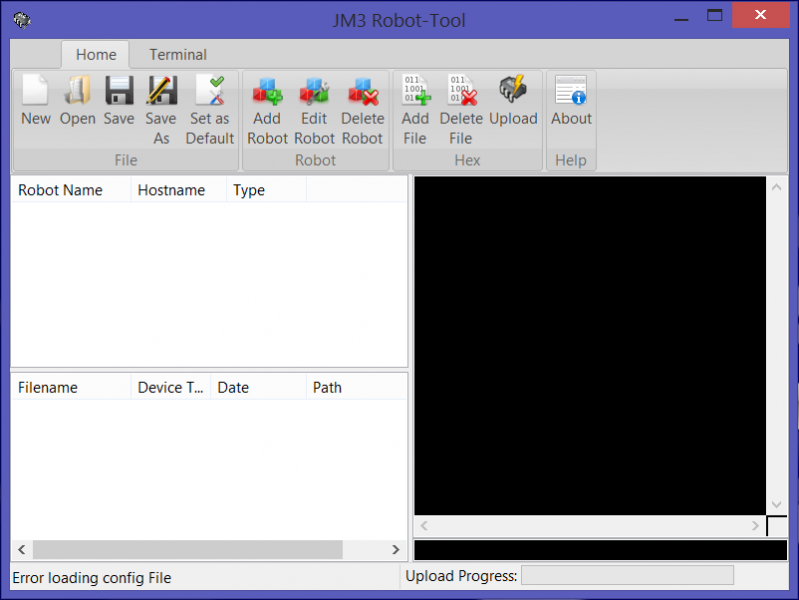799x600 pixels.
Task: Add a new robot
Action: 267,92
